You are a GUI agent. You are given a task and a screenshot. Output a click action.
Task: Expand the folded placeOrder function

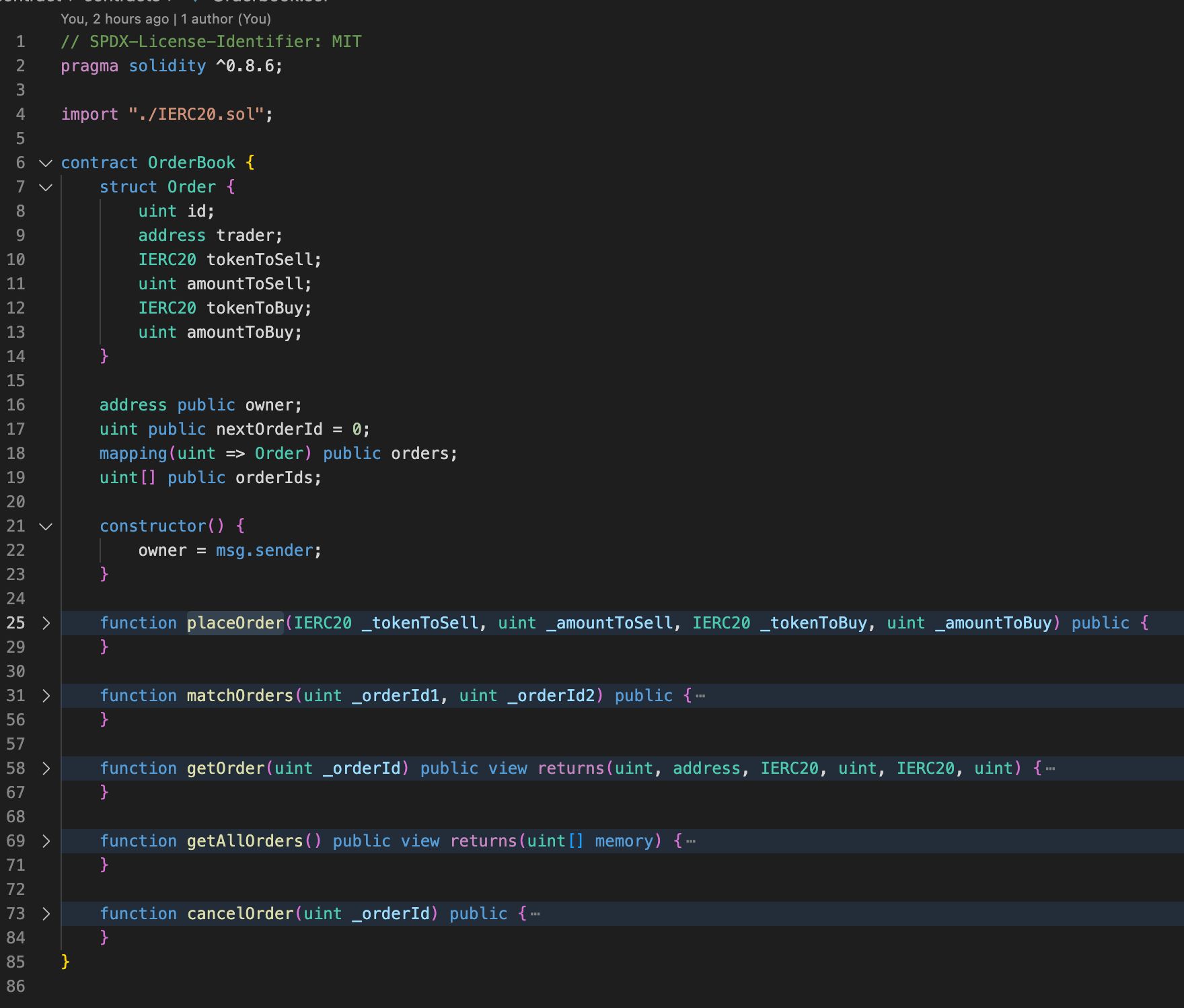(x=46, y=623)
